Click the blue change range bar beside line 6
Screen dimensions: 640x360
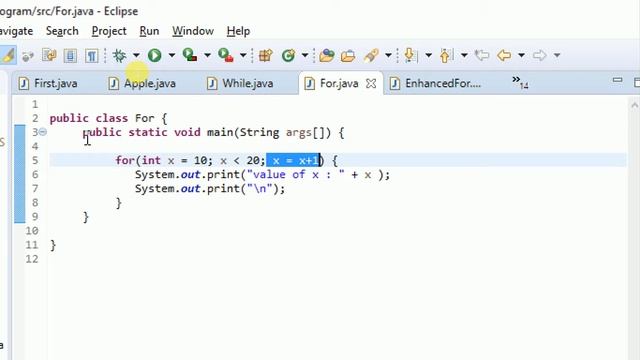pyautogui.click(x=20, y=174)
